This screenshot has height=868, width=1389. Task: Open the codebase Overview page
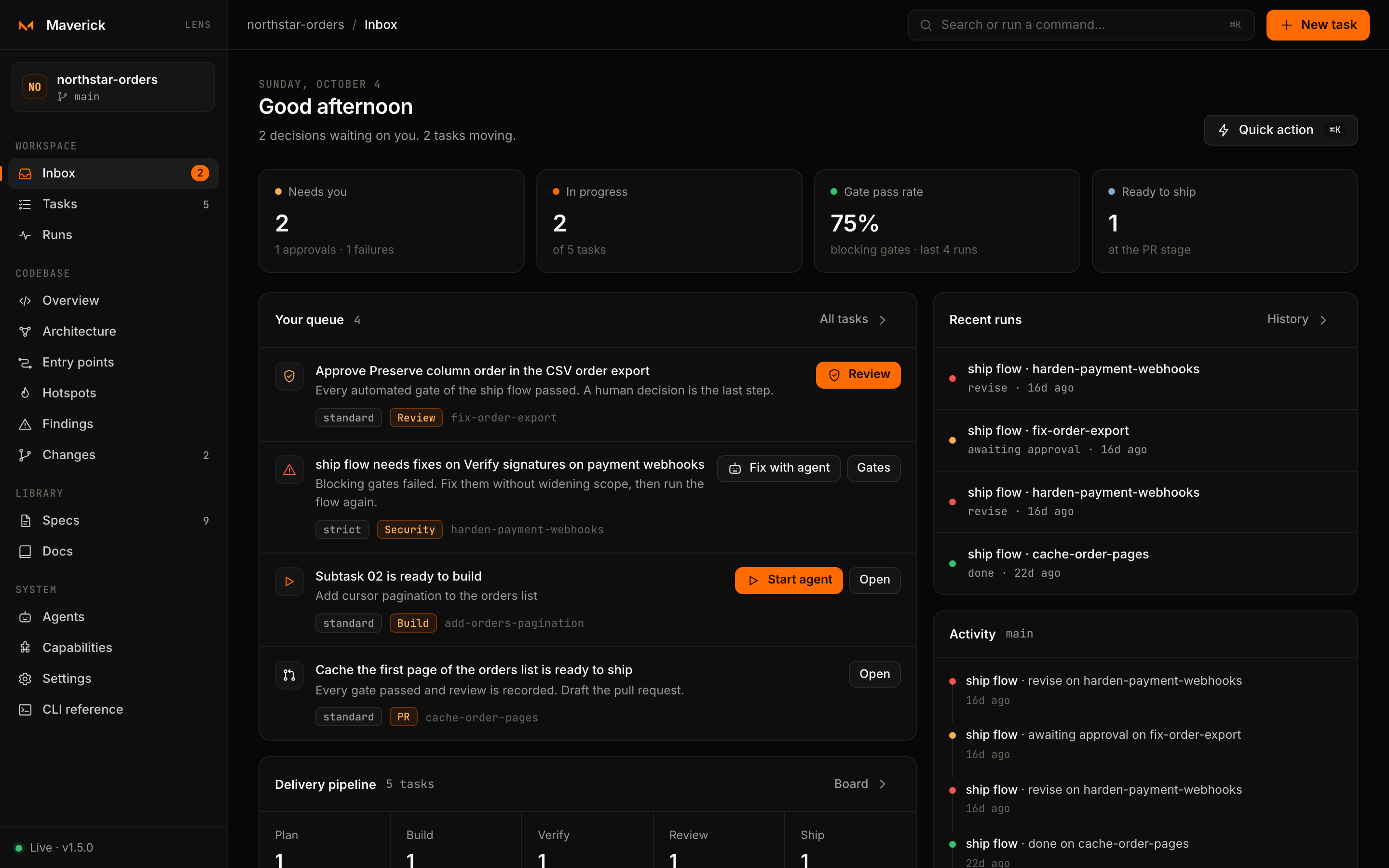(x=113, y=301)
